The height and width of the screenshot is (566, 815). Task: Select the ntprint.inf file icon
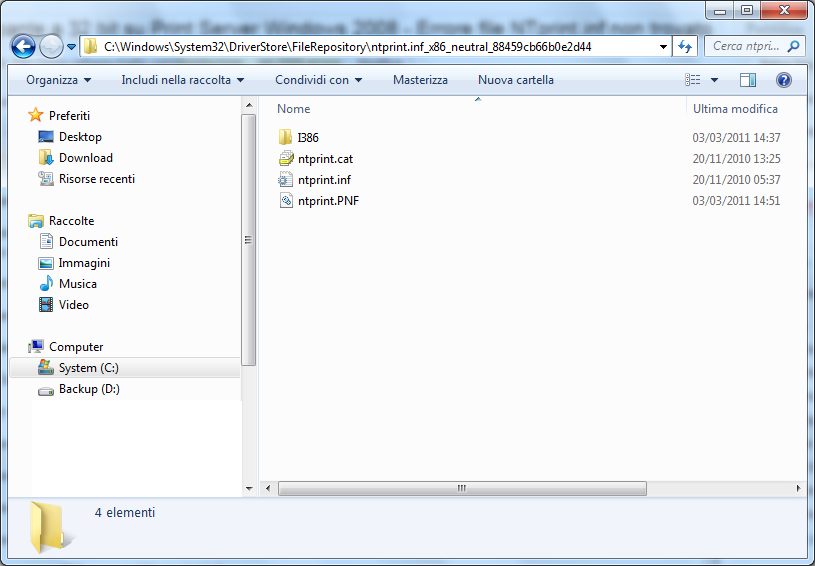click(285, 180)
